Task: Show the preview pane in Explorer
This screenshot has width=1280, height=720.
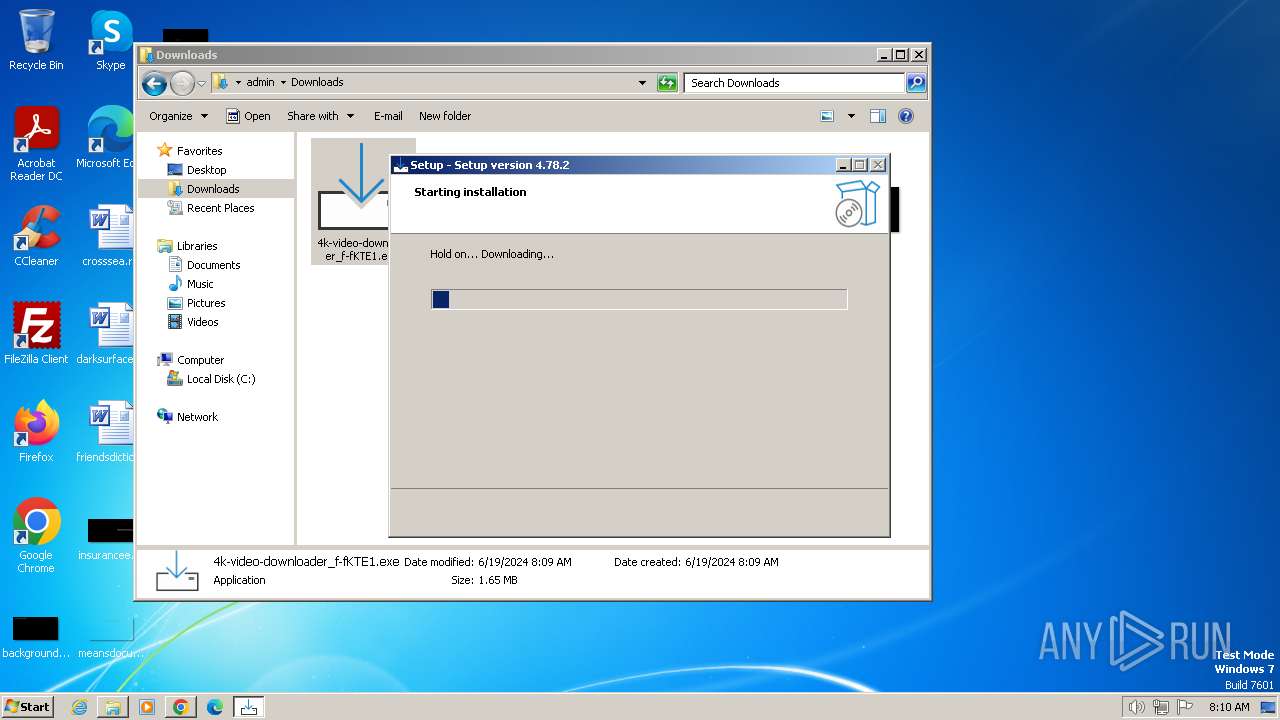Action: [878, 116]
